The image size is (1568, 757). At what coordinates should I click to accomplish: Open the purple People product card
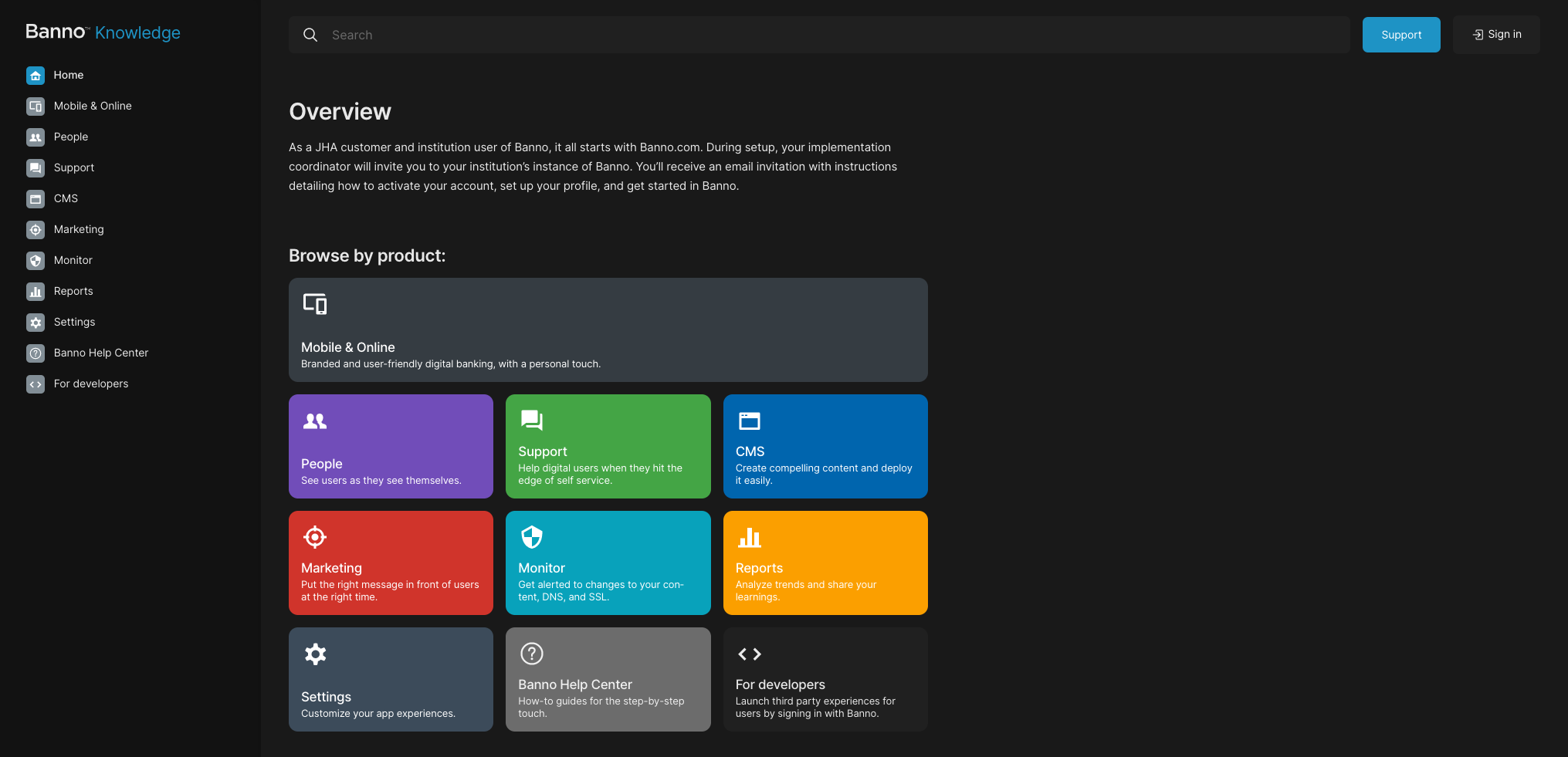point(391,446)
